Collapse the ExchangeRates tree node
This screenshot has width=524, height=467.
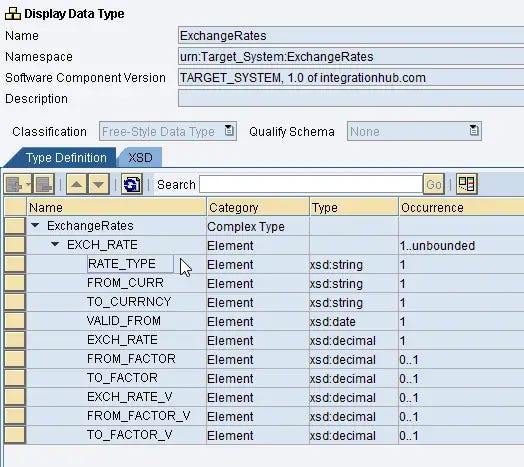pos(35,226)
